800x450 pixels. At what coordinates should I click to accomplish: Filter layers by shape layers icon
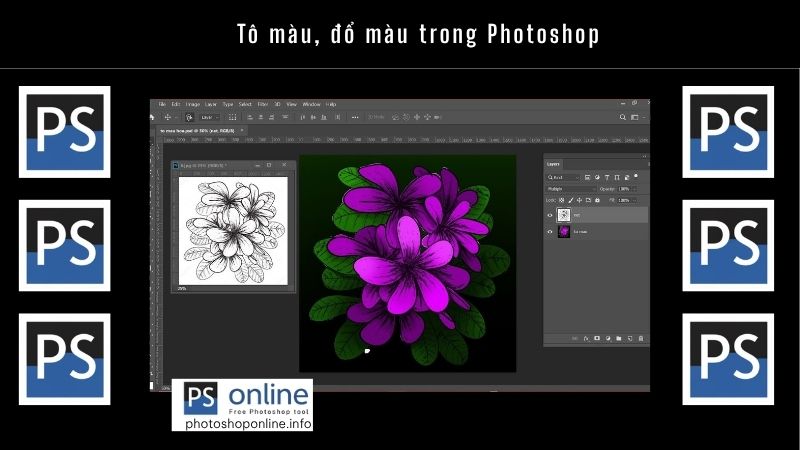tap(617, 178)
